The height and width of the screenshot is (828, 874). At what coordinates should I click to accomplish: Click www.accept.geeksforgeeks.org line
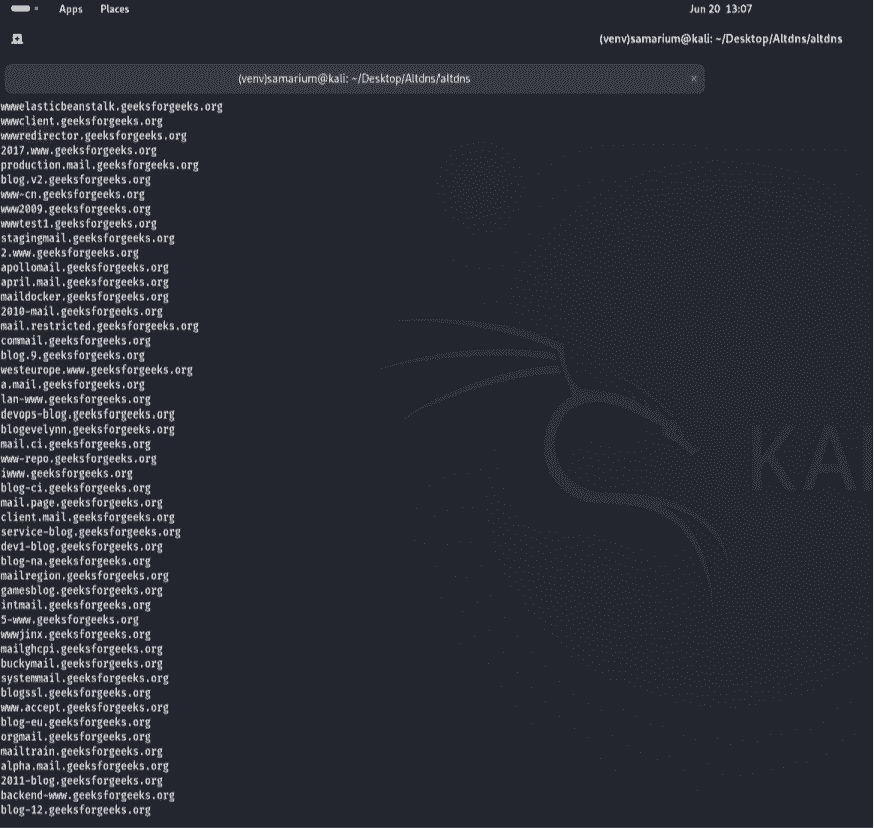pyautogui.click(x=85, y=708)
